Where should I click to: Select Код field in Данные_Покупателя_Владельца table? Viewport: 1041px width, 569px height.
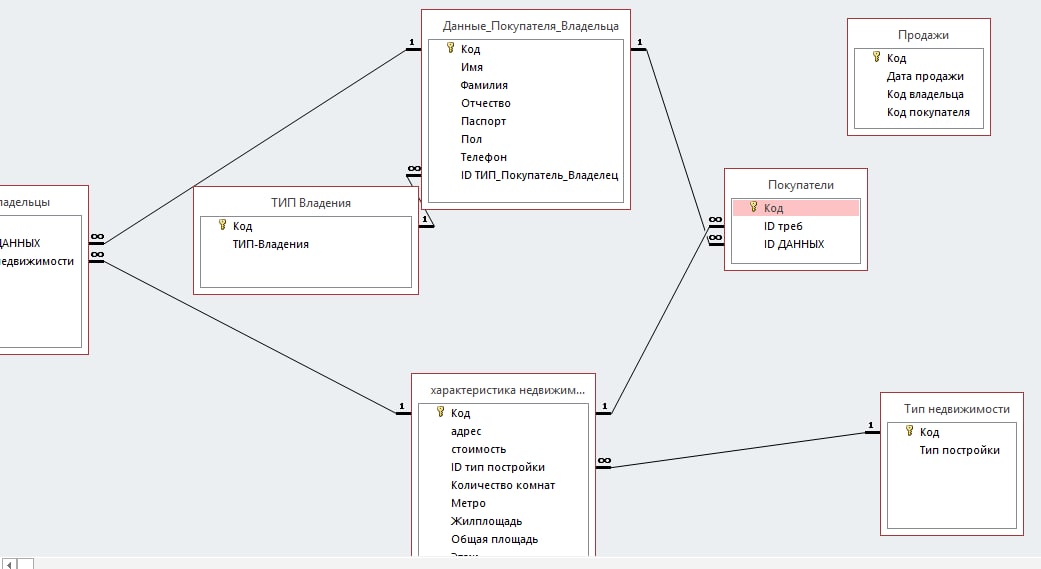[470, 48]
